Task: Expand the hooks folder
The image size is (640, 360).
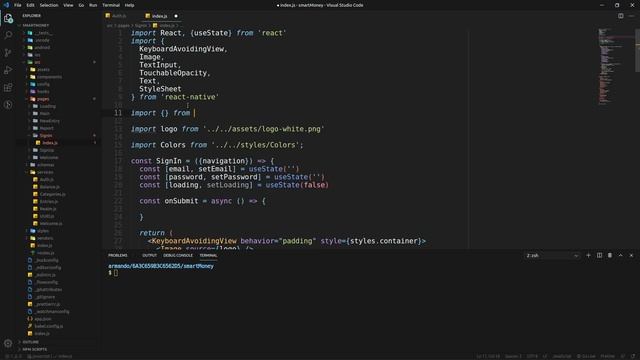Action: pyautogui.click(x=43, y=92)
